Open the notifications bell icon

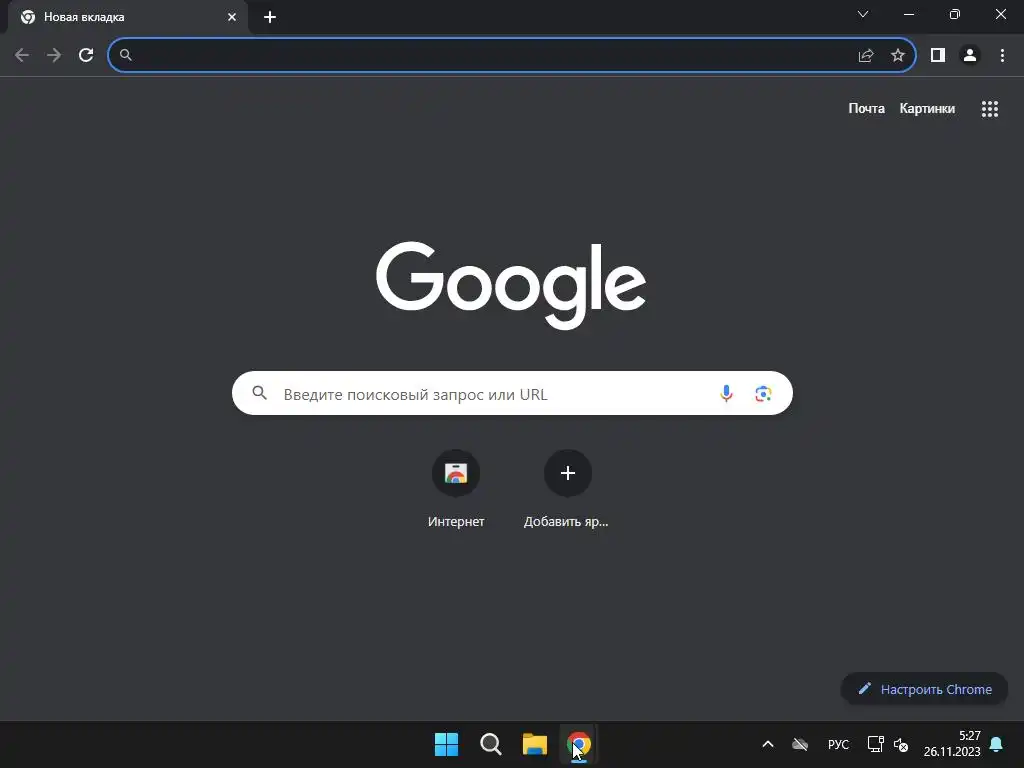point(997,744)
